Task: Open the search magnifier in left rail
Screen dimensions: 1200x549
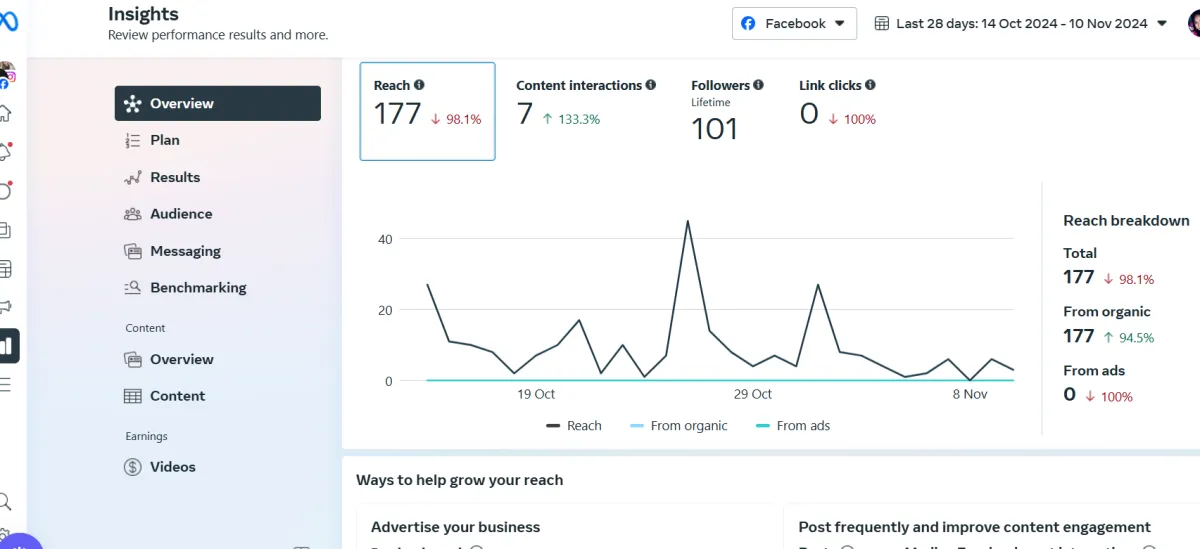Action: 5,501
